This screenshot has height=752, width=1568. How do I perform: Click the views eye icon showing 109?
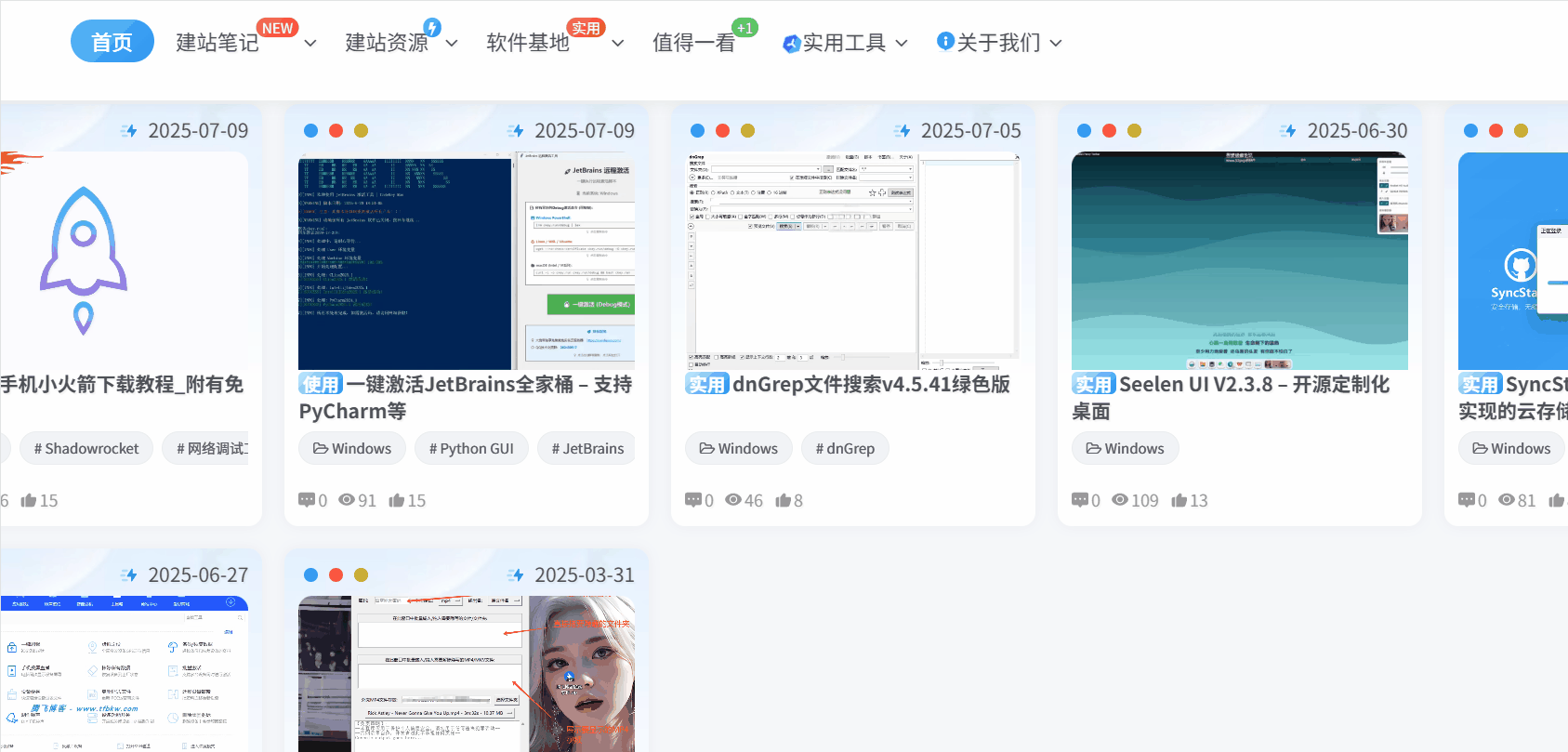coord(1120,500)
